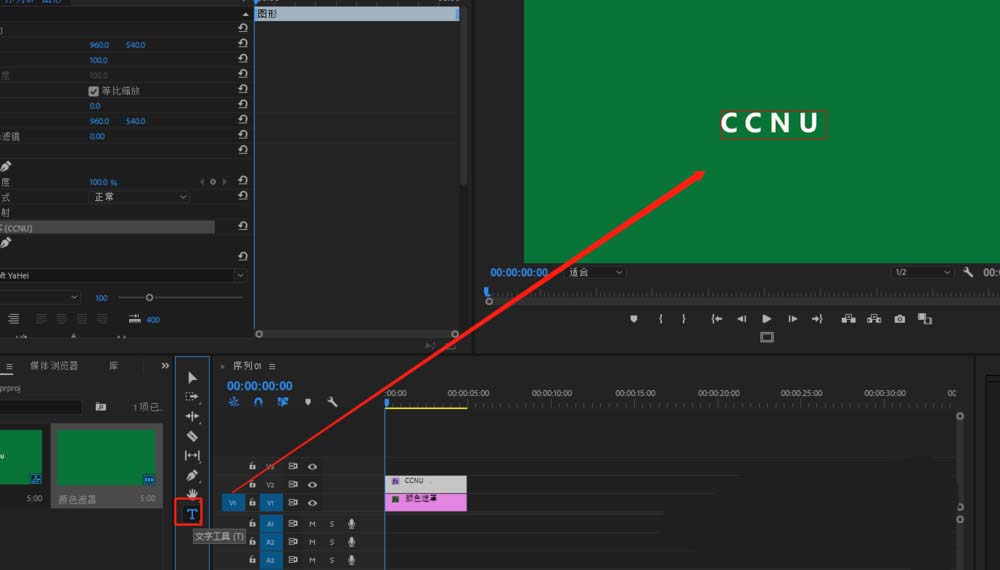This screenshot has height=570, width=1000.
Task: Enable voice-over record on A1
Action: point(351,524)
